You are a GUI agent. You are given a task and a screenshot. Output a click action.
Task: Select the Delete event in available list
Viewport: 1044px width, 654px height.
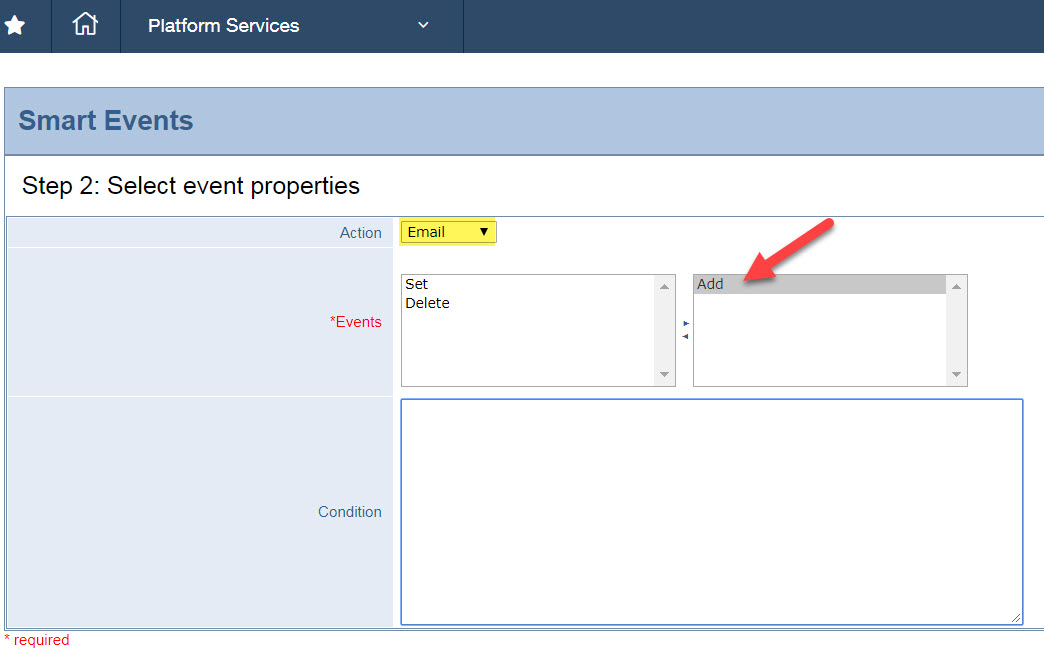(428, 303)
